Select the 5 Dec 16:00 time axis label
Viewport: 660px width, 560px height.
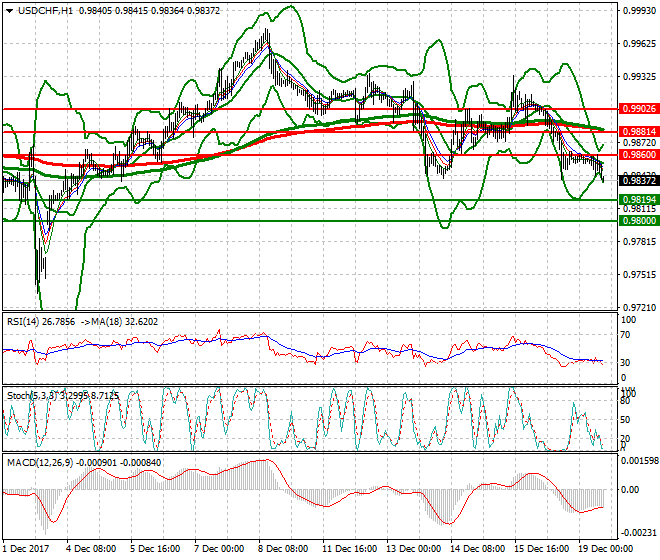coord(155,549)
